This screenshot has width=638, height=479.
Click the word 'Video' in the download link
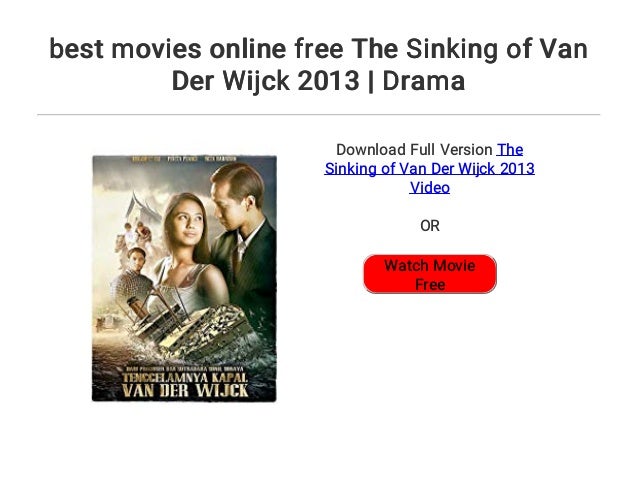click(430, 188)
